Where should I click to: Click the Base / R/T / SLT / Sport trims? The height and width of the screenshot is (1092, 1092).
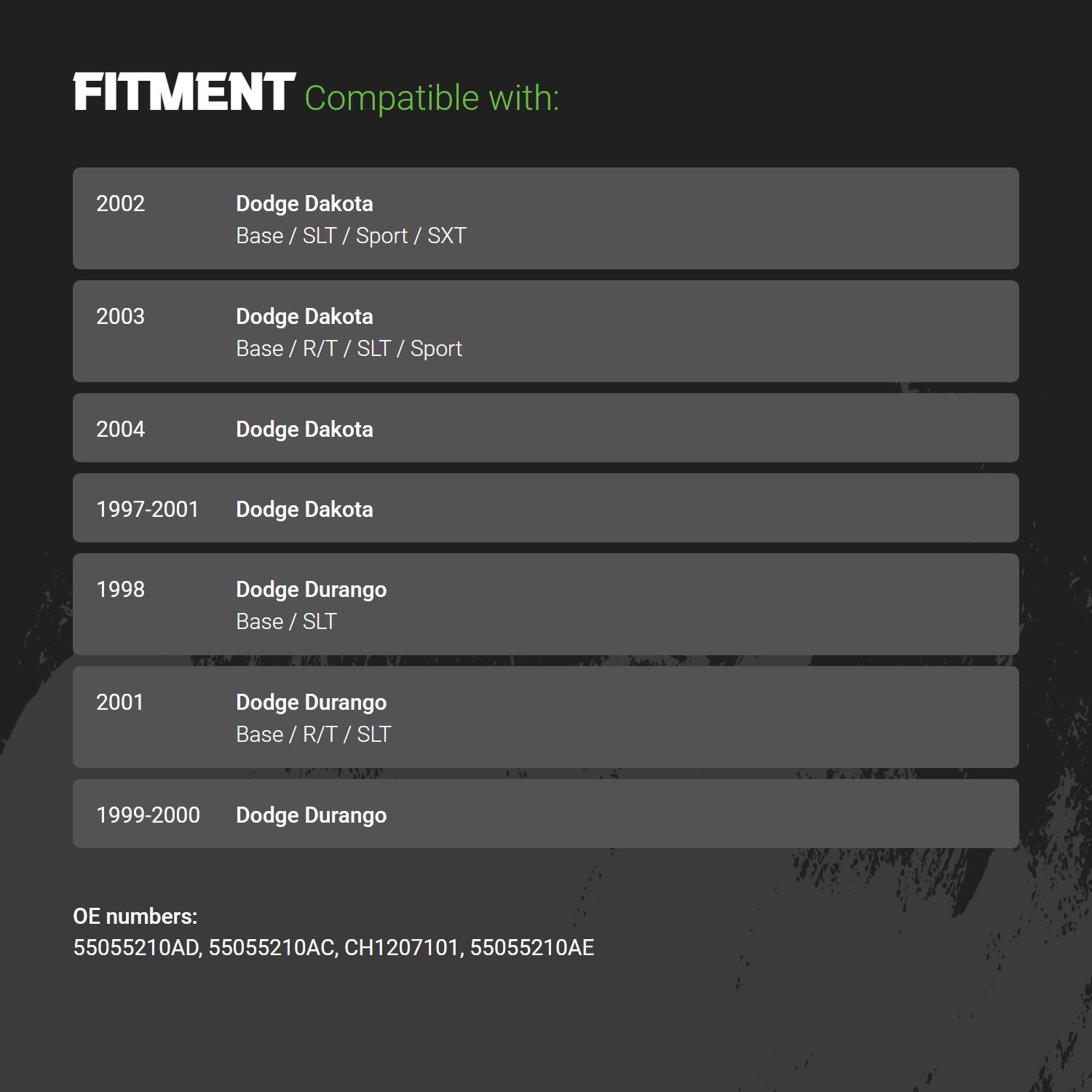coord(349,349)
